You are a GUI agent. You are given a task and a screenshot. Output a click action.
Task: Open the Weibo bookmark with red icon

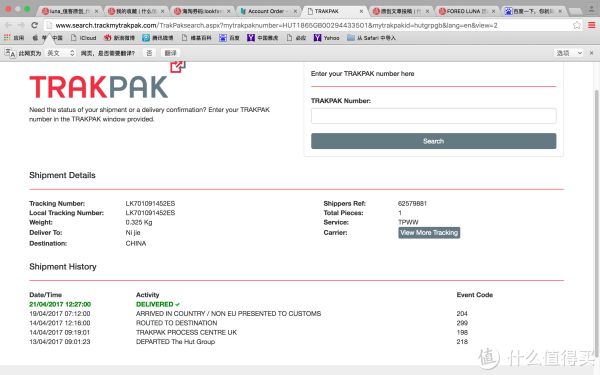pos(119,38)
